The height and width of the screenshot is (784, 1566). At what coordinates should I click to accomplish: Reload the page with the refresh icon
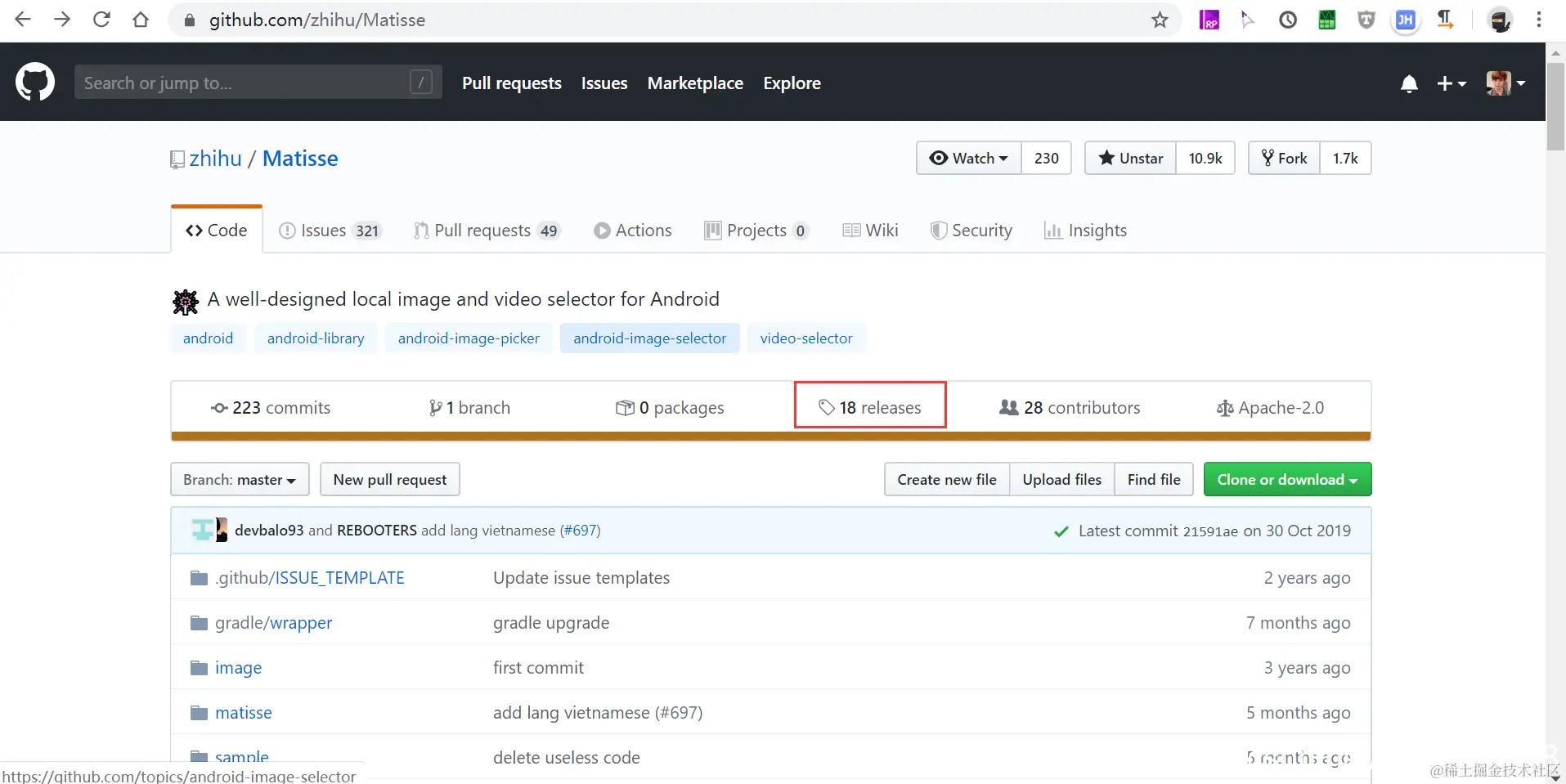(x=101, y=20)
